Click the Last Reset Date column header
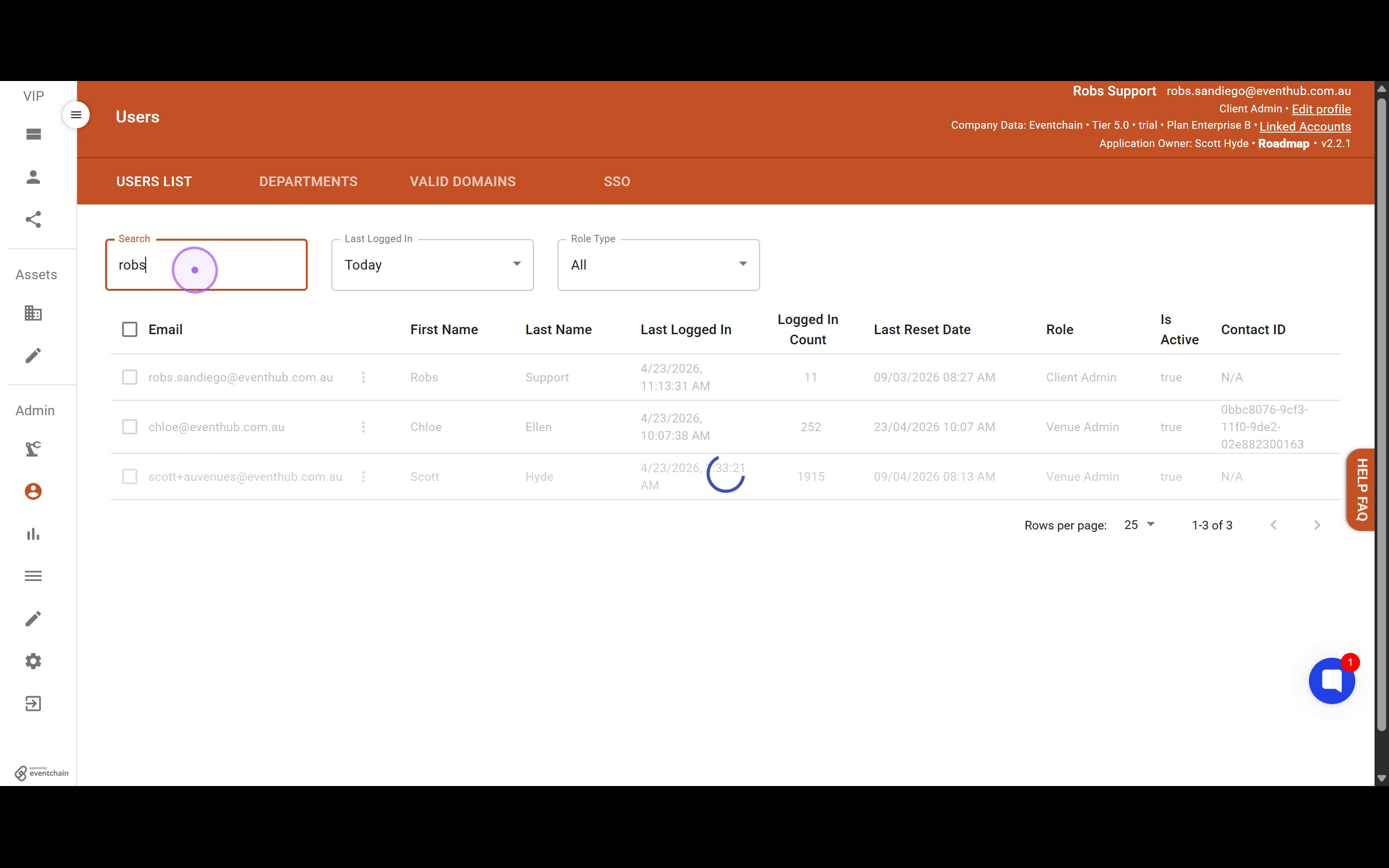Screen dimensions: 1389x868 922,329
